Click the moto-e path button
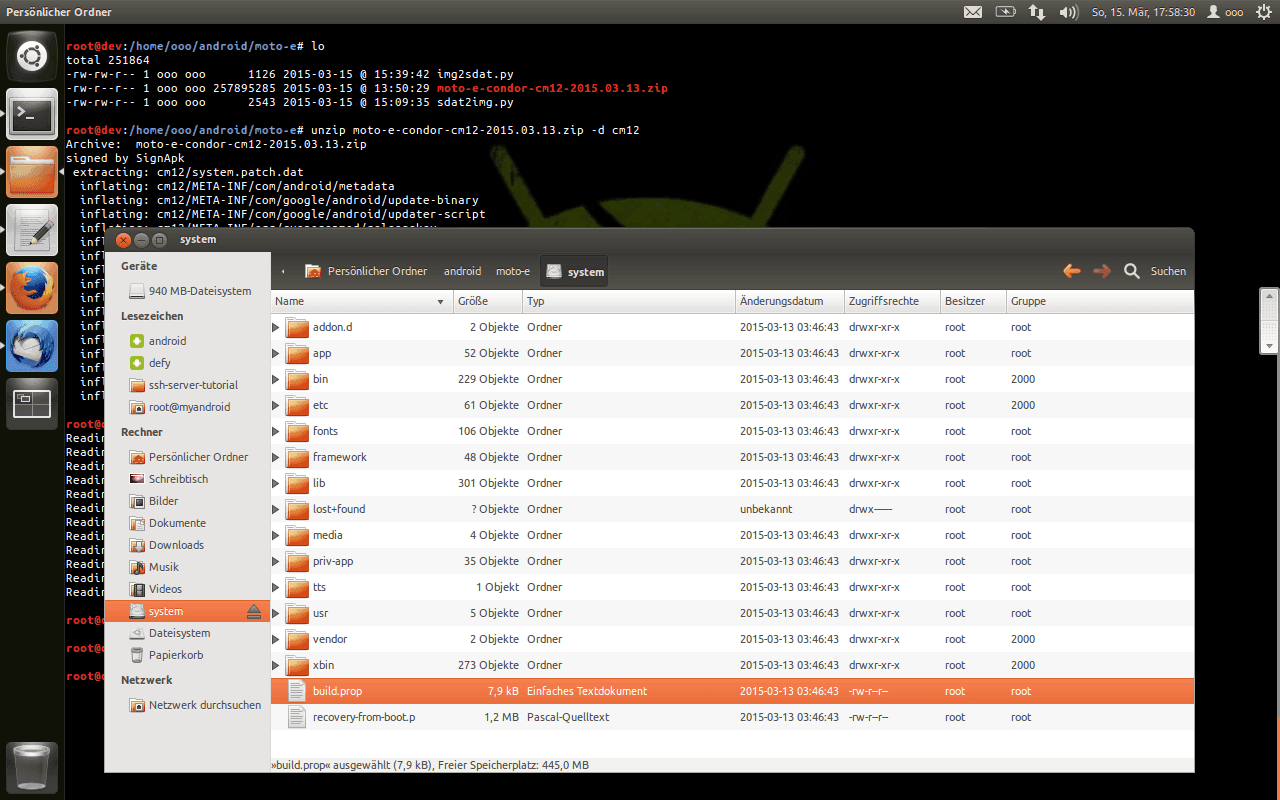Image resolution: width=1280 pixels, height=800 pixels. 513,271
